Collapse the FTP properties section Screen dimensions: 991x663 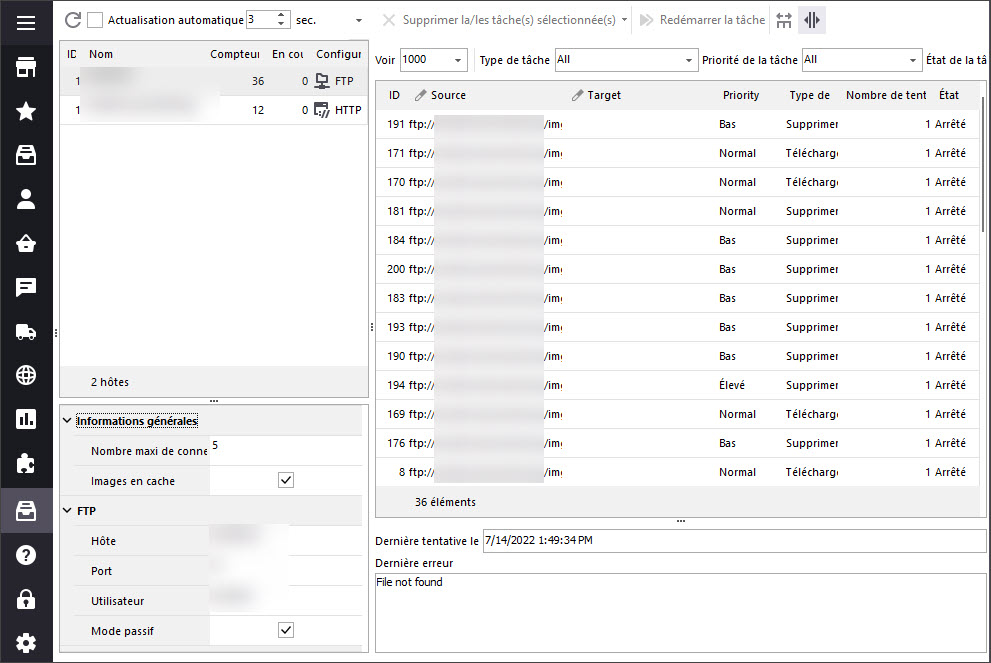coord(67,510)
